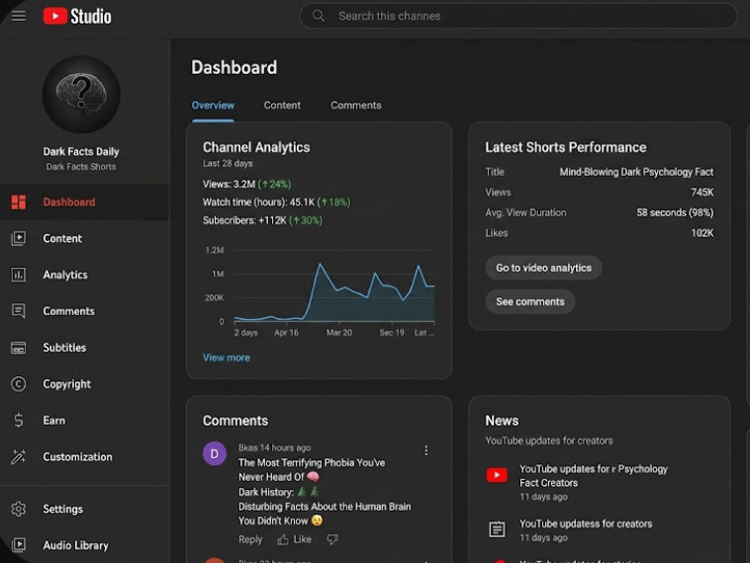Click Go to video analytics button
Screen dimensions: 750x563
point(543,268)
